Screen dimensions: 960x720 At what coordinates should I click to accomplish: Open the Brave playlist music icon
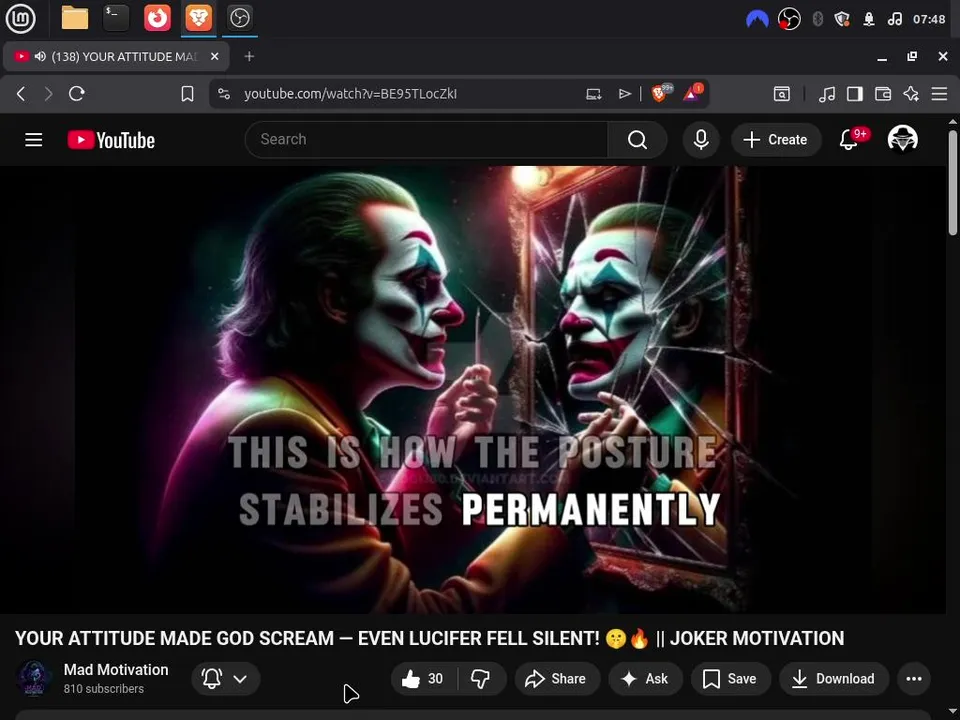[827, 94]
